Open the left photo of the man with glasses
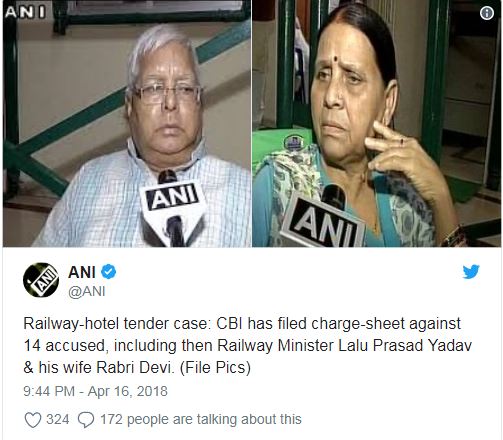 127,124
